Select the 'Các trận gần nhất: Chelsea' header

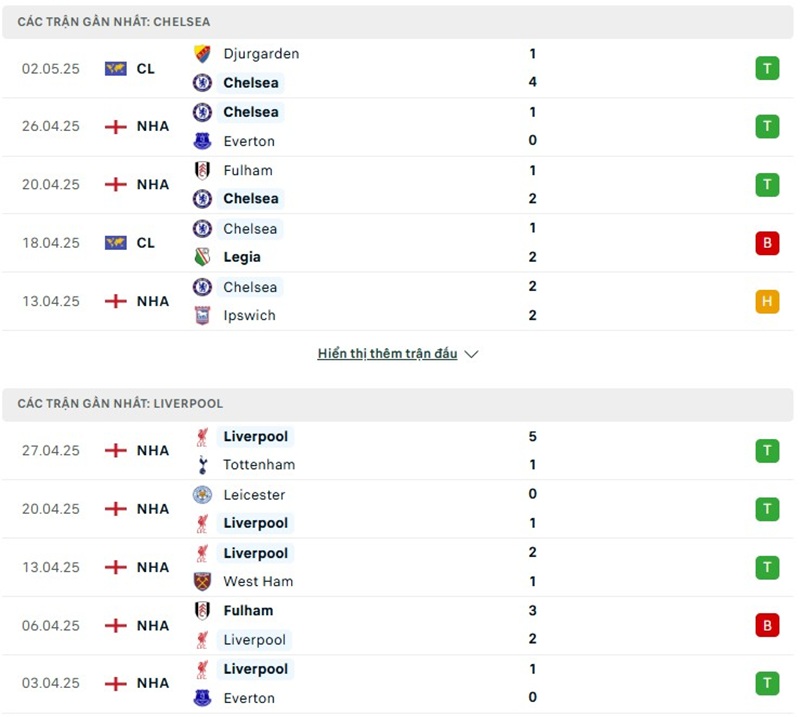pos(114,22)
